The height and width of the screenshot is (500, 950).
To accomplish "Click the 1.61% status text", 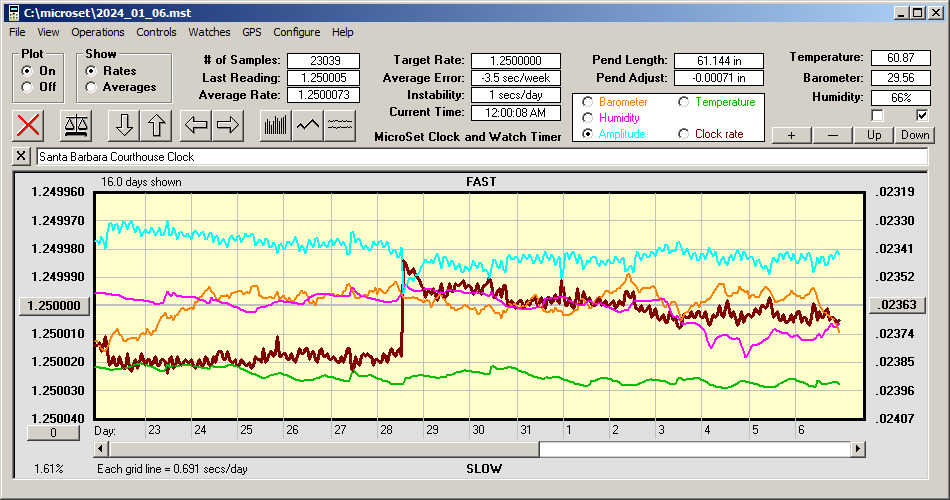I will click(x=48, y=468).
